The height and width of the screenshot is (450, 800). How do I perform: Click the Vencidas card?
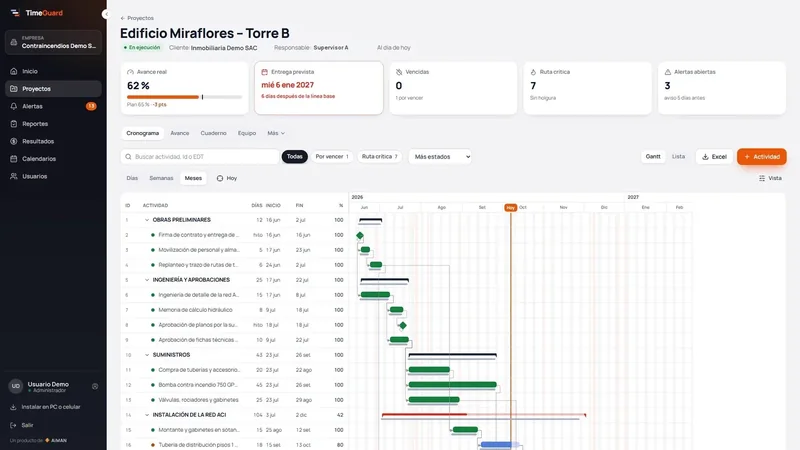(x=453, y=88)
